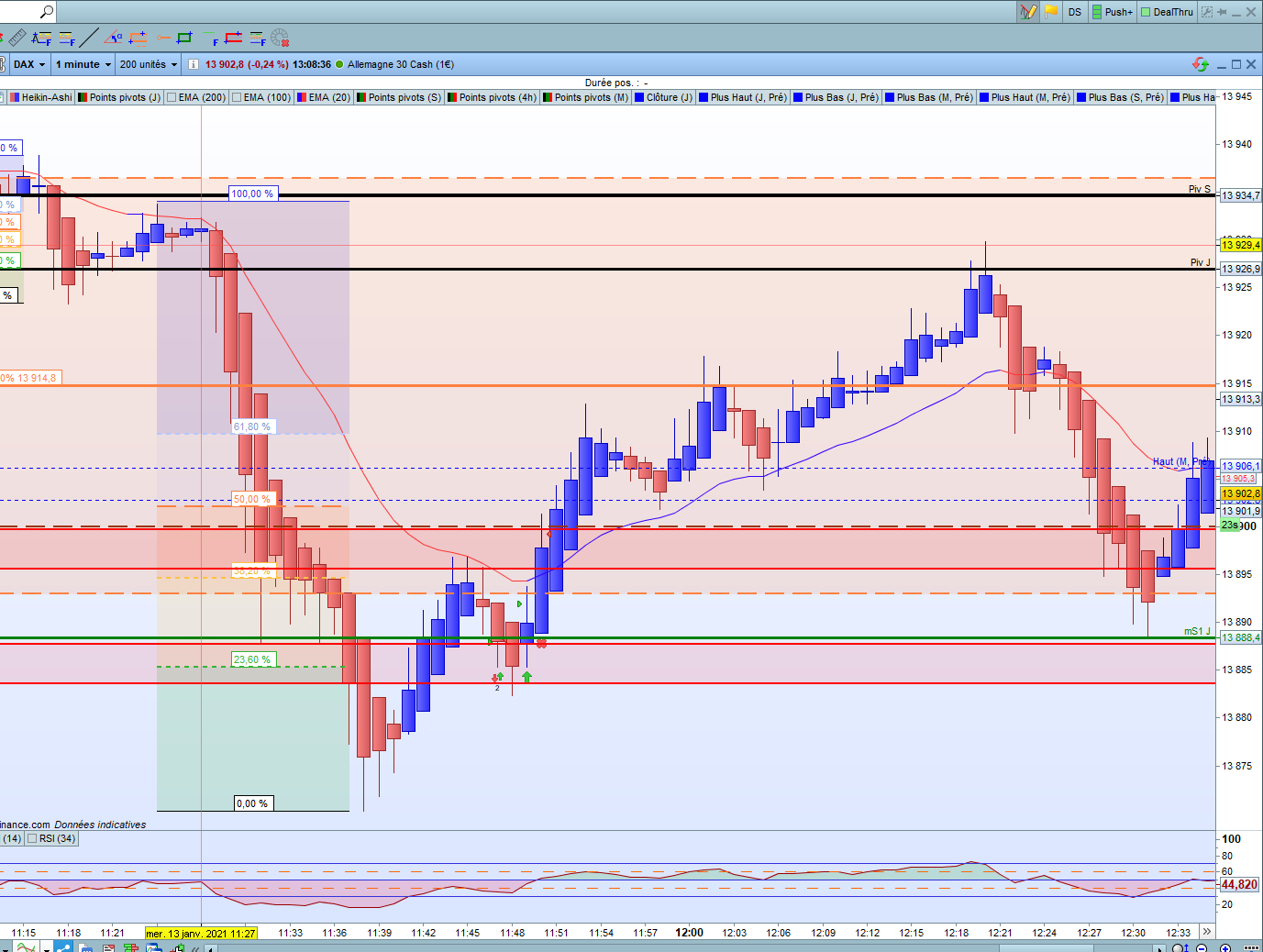The height and width of the screenshot is (952, 1263).
Task: Toggle the chart drawing pencil icon
Action: [1028, 12]
